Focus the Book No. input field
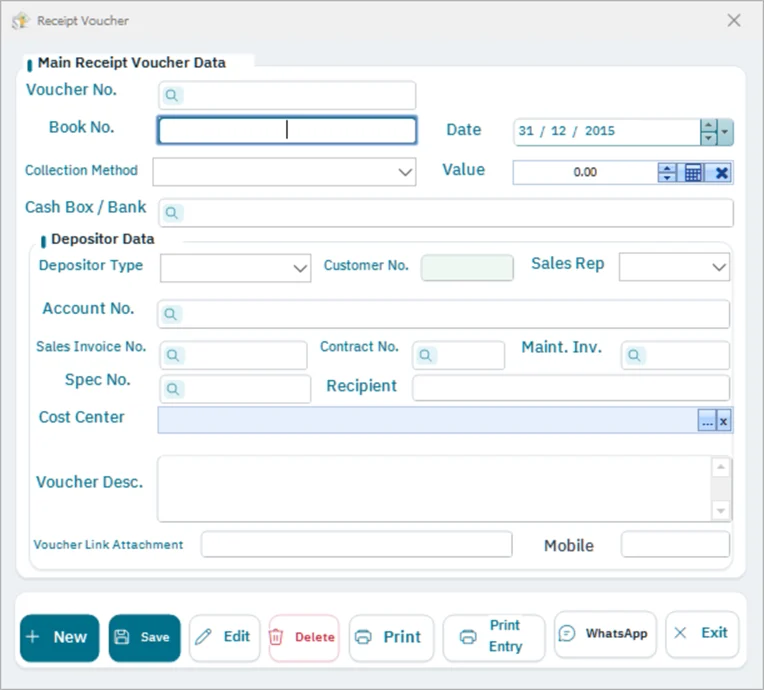This screenshot has width=764, height=690. pos(287,130)
